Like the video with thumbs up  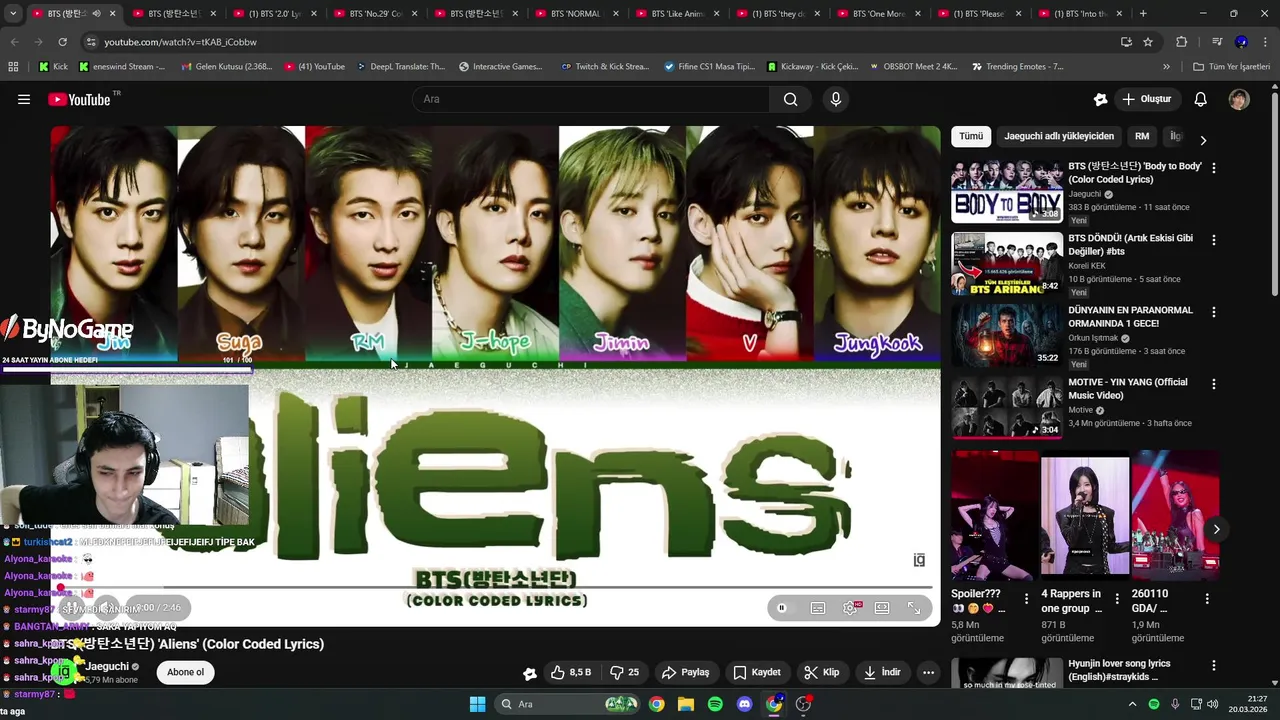(x=570, y=672)
